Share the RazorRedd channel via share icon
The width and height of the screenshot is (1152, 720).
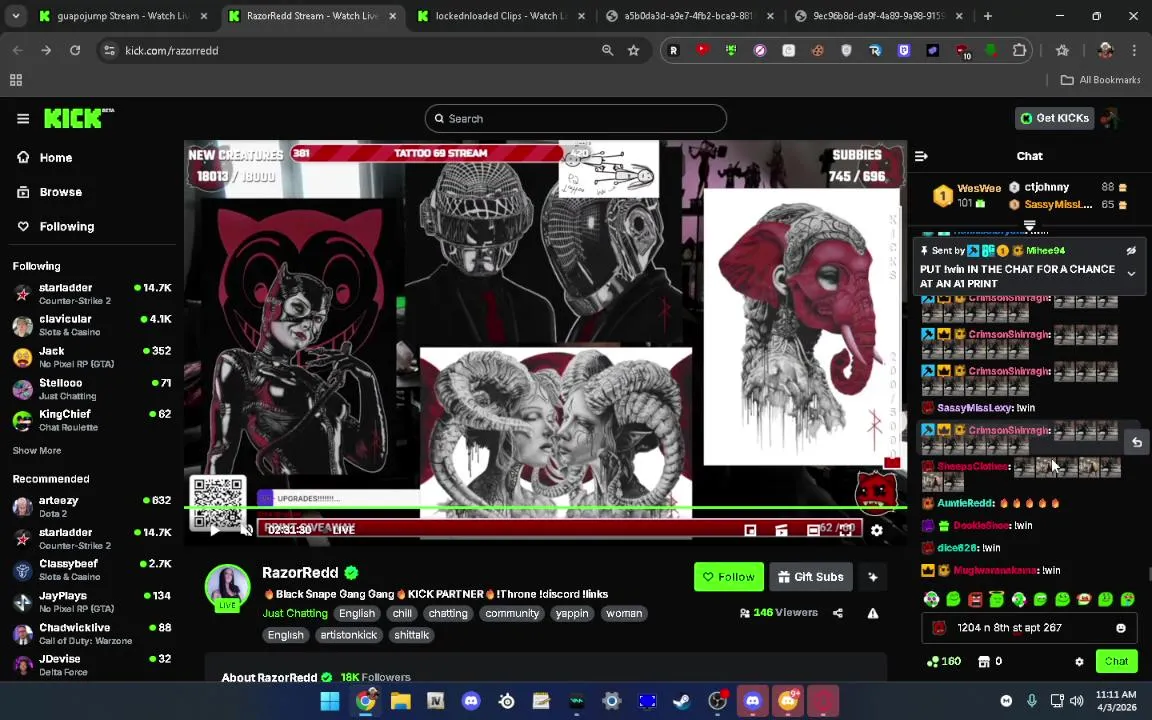click(x=838, y=613)
